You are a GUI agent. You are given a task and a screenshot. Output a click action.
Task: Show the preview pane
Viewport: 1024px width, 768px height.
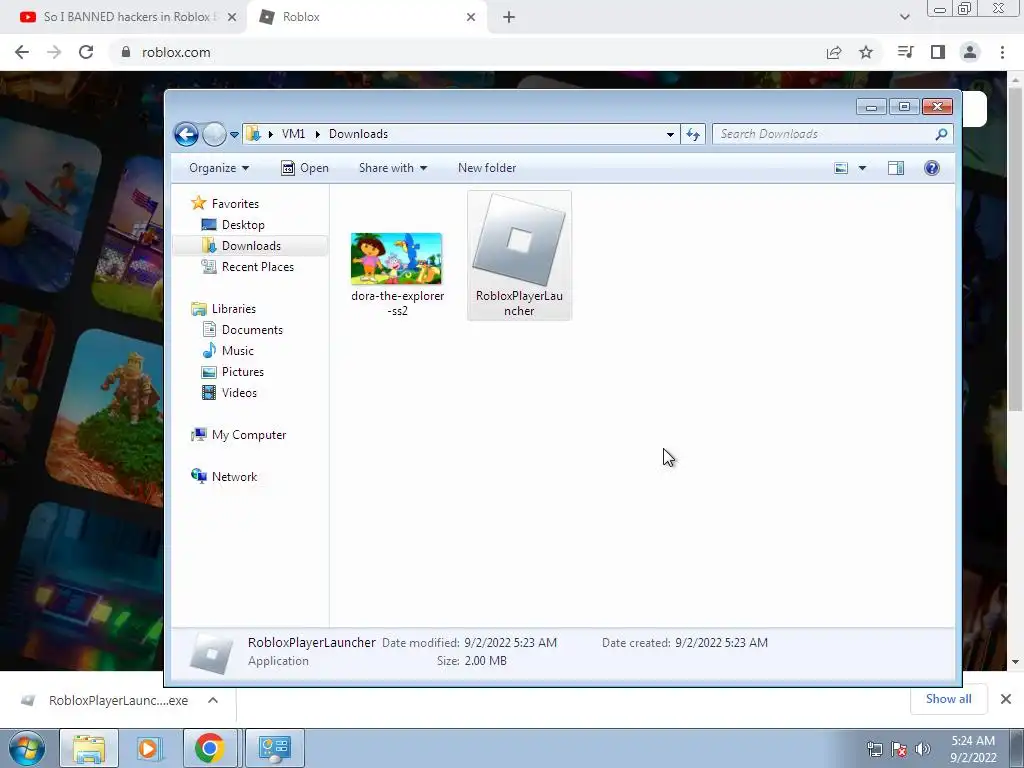[x=896, y=168]
